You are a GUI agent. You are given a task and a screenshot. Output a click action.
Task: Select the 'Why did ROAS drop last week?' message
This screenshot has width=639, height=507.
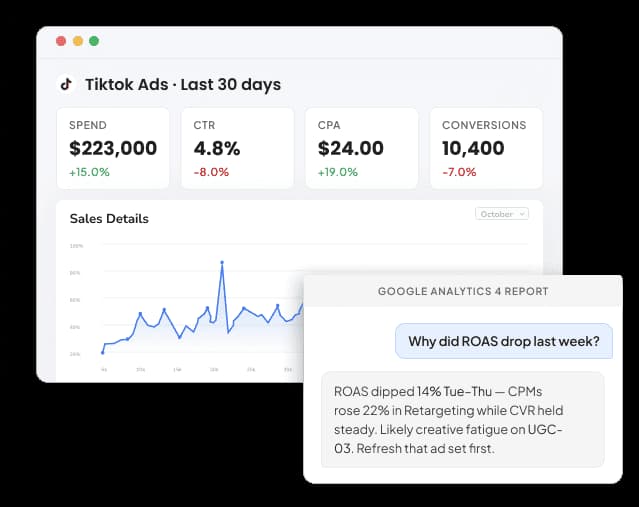pos(504,341)
